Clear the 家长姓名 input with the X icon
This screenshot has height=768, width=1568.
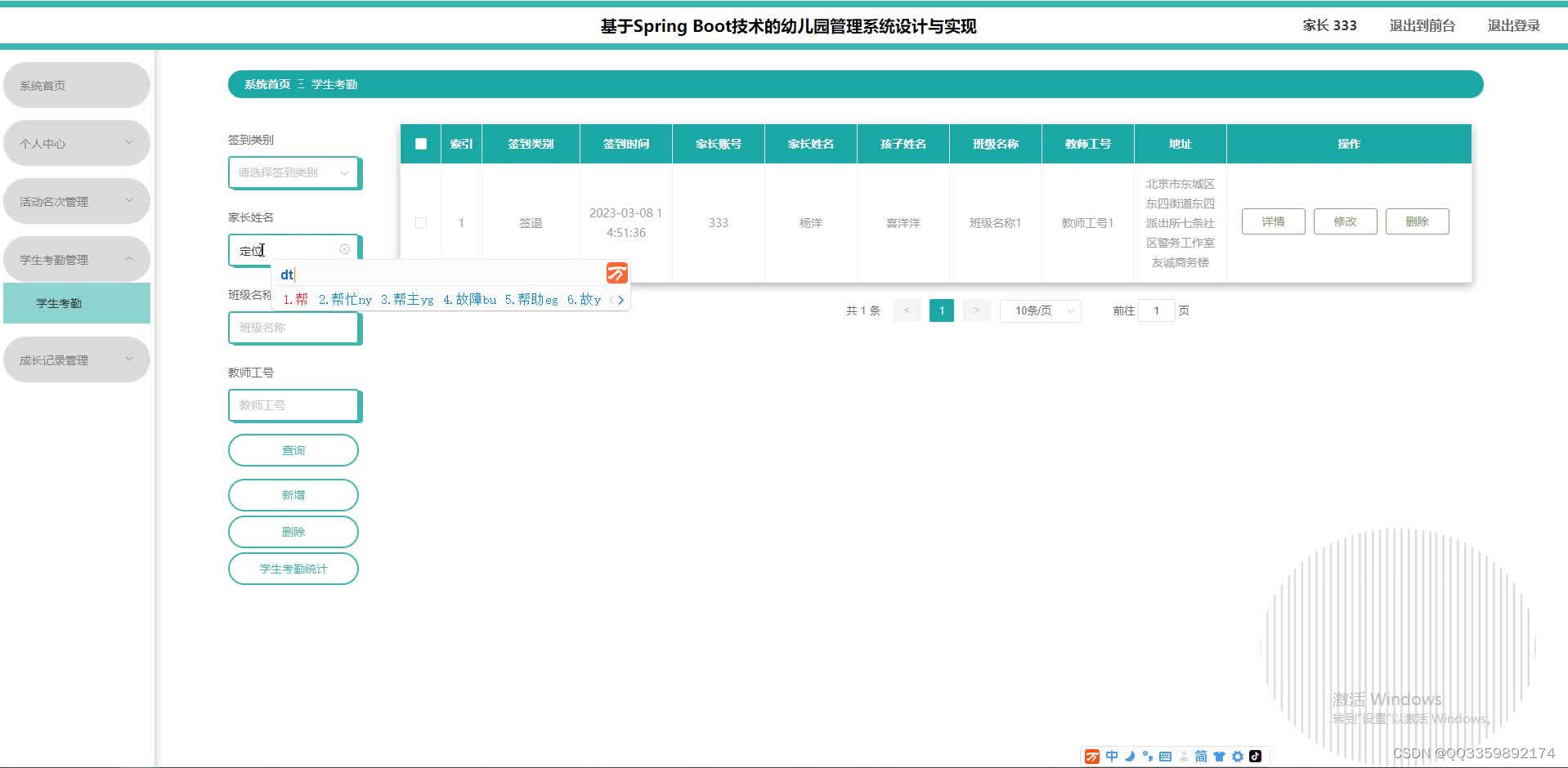(344, 249)
